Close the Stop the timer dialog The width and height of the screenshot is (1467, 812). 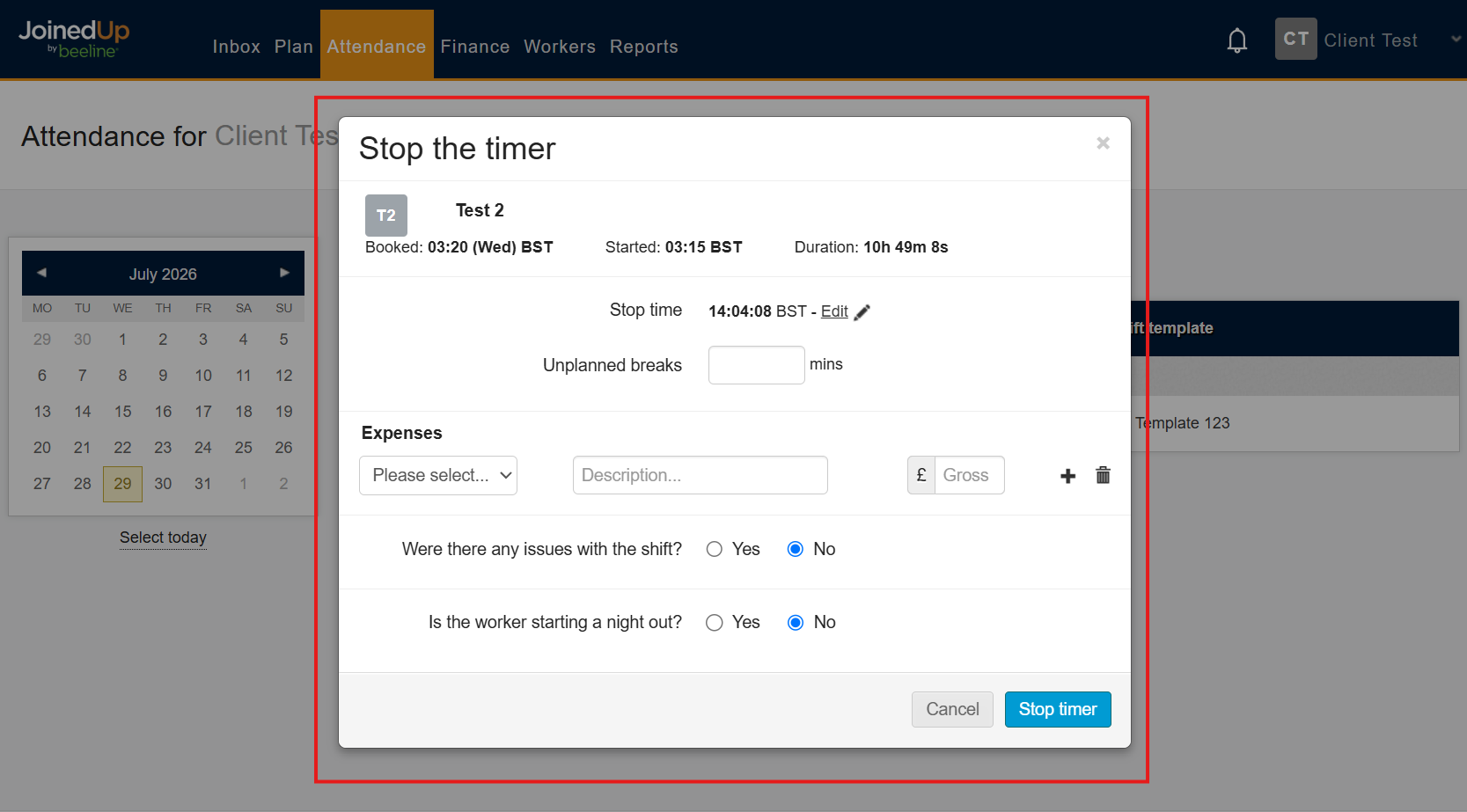(x=1103, y=143)
